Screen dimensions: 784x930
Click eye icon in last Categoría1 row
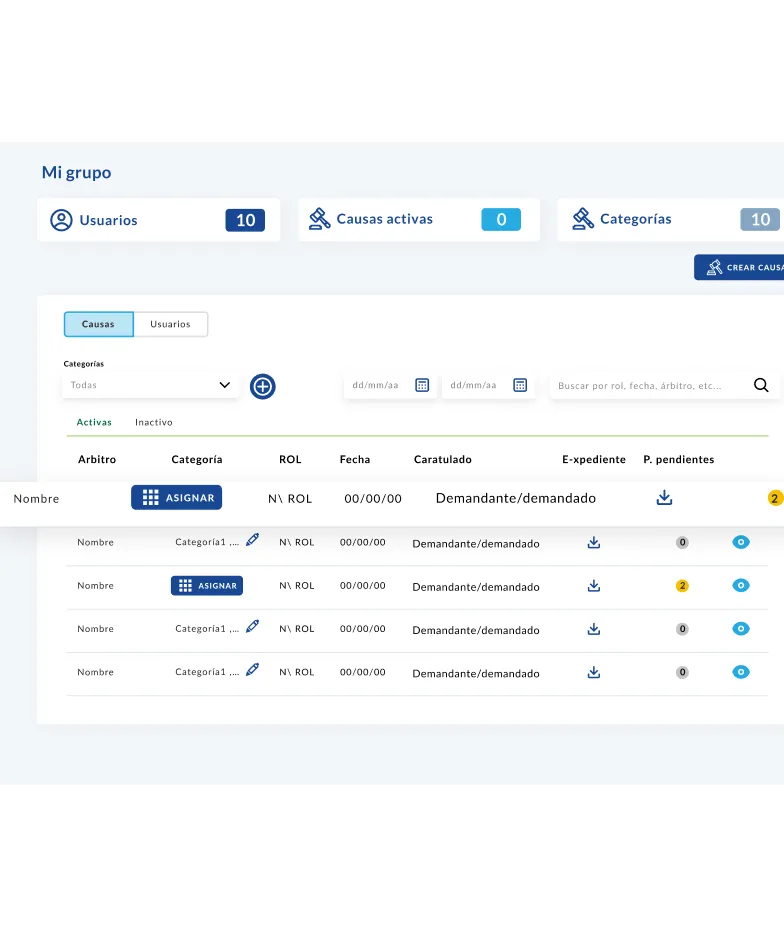click(x=741, y=672)
